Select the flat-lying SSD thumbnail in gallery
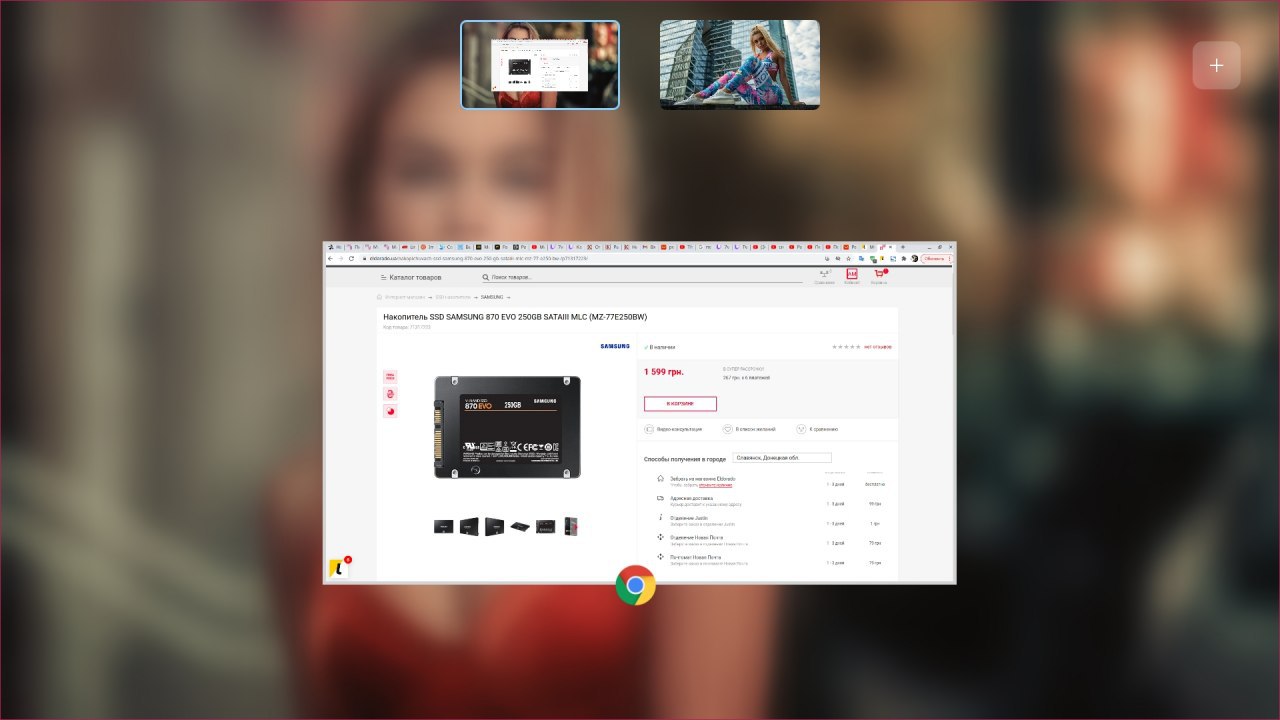Image resolution: width=1280 pixels, height=720 pixels. pyautogui.click(x=520, y=526)
